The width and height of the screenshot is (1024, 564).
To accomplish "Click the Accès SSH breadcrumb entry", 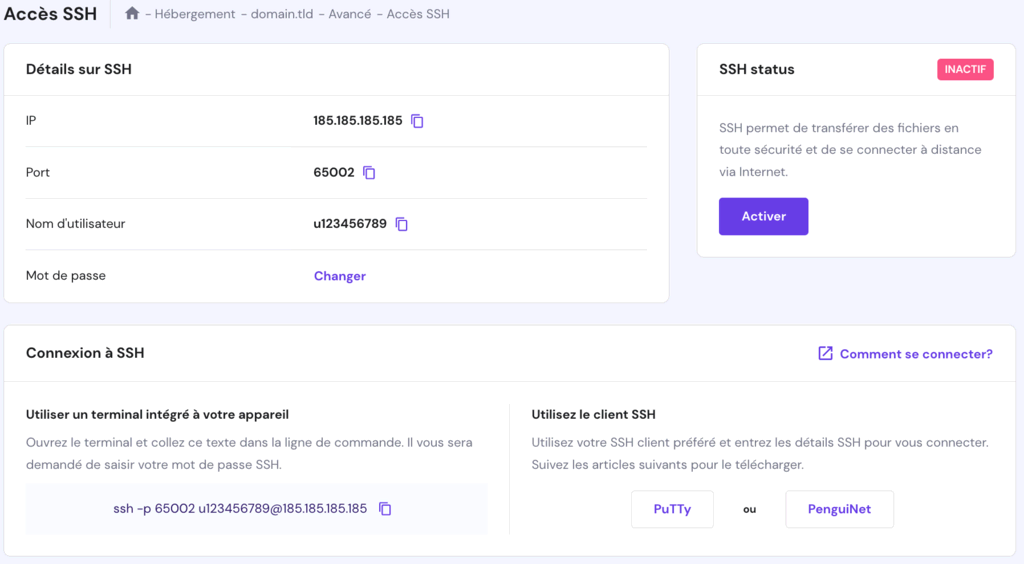I will coord(418,15).
